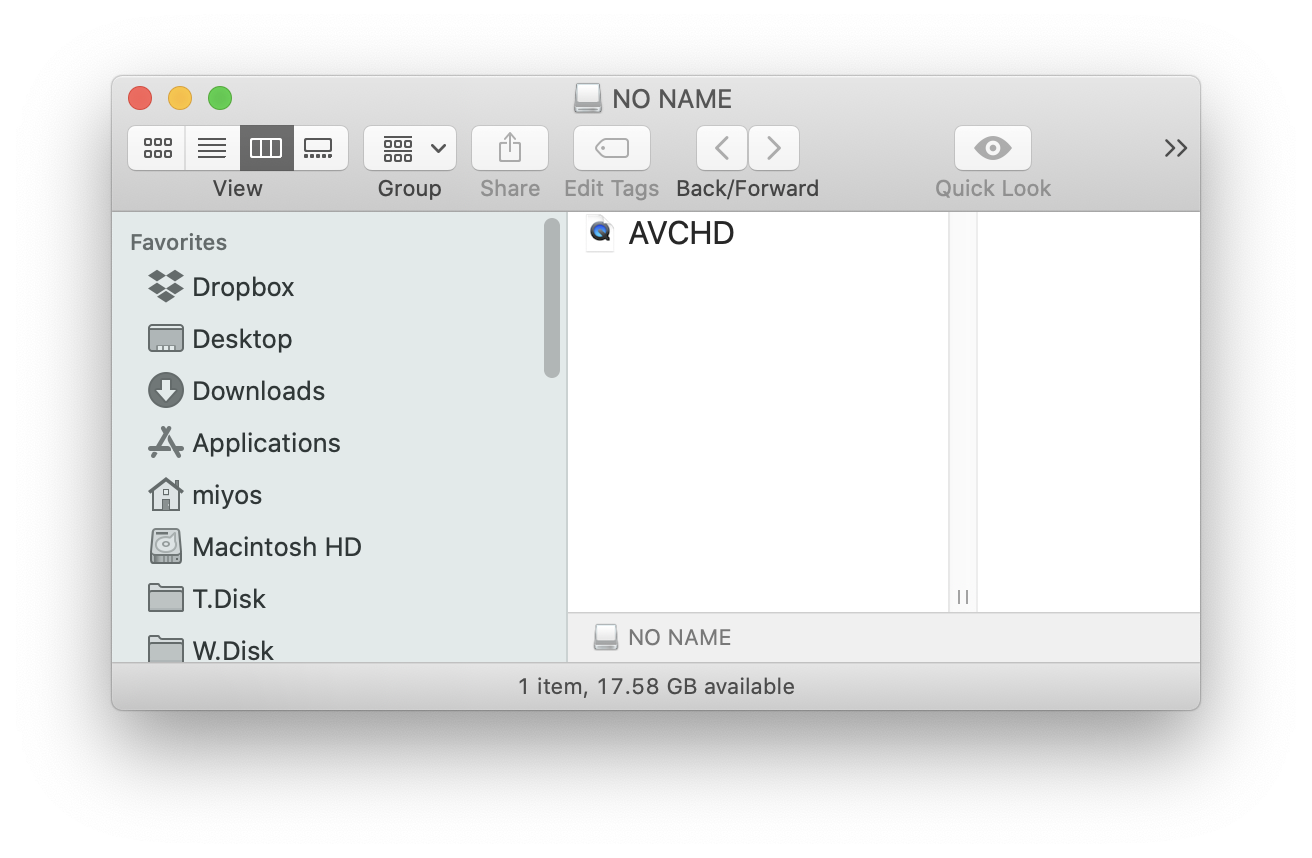Select the AVCHD file in column
The height and width of the screenshot is (858, 1312).
coord(681,233)
